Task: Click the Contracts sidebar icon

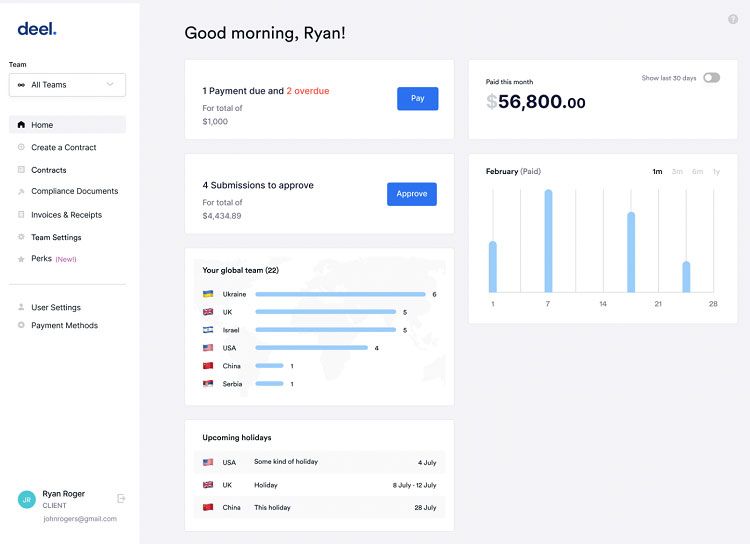Action: coord(21,169)
